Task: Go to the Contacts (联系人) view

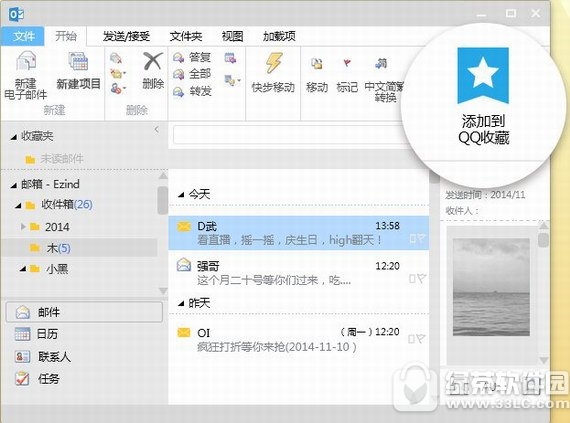Action: 43,356
